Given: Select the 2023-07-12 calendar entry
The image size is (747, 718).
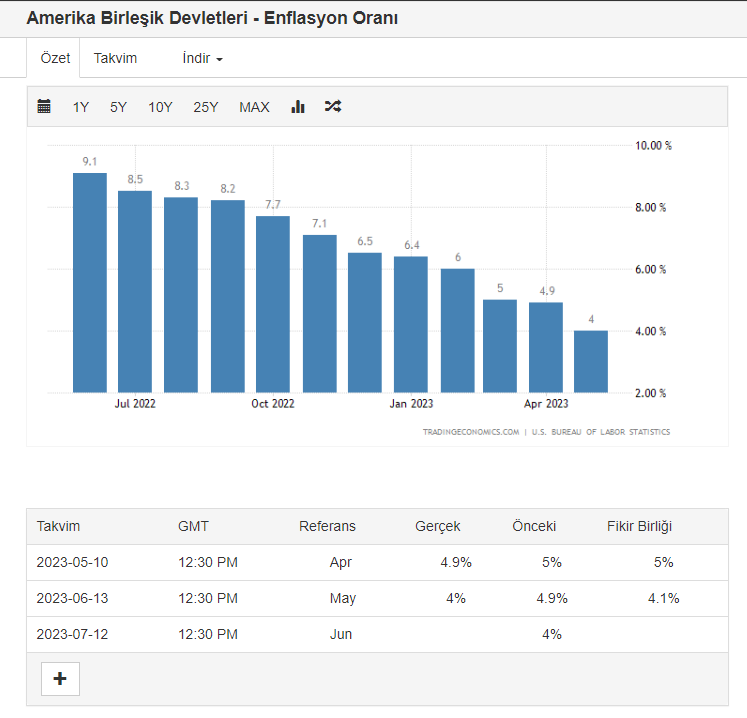Looking at the screenshot, I should point(72,634).
